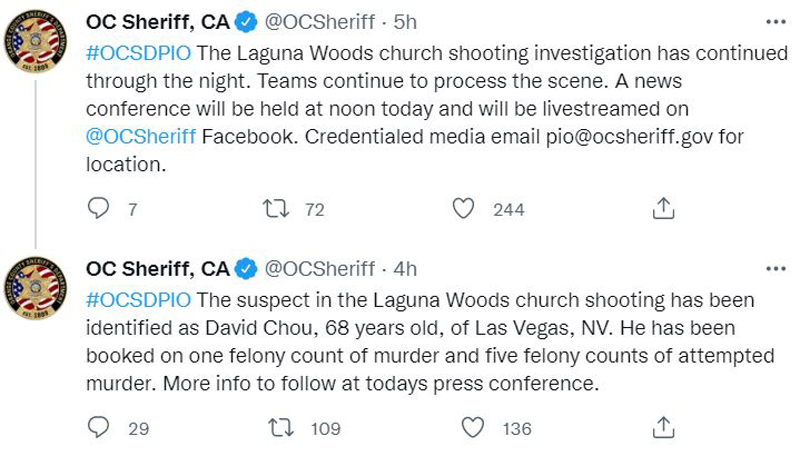800x456 pixels.
Task: Open #OCSDPIO hashtag in second tweet
Action: pyautogui.click(x=138, y=300)
